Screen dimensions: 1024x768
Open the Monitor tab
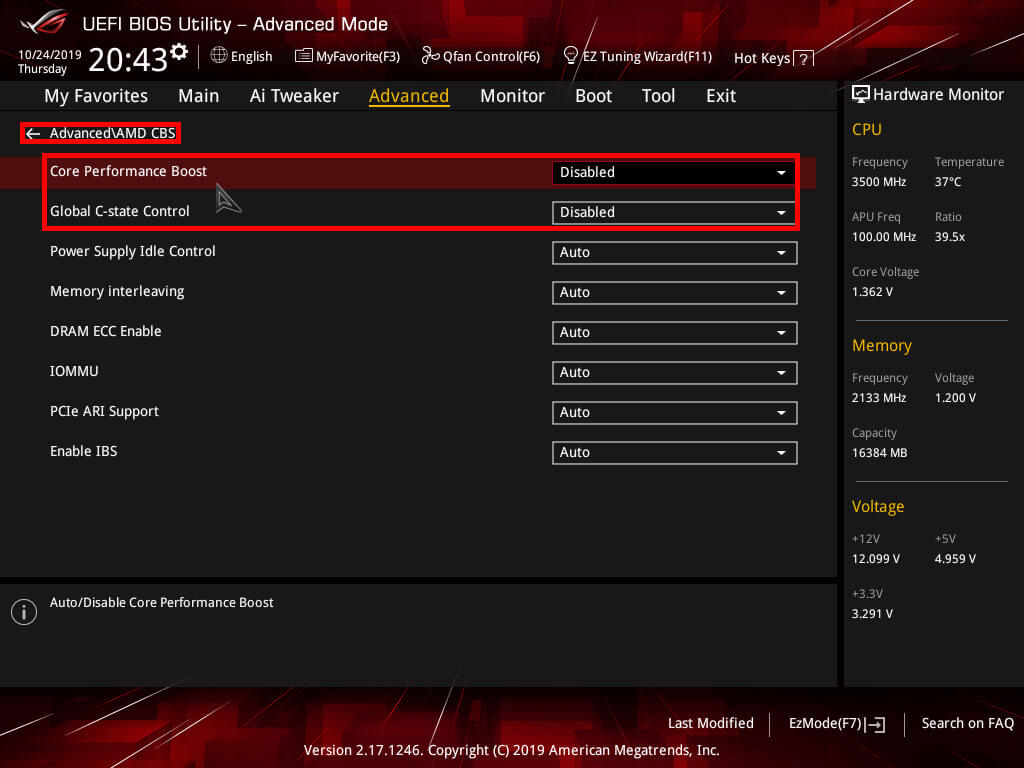(512, 96)
